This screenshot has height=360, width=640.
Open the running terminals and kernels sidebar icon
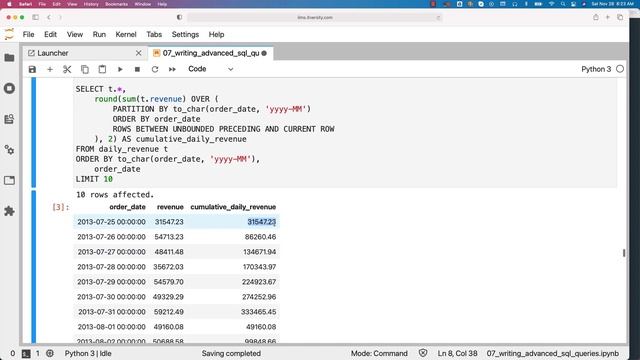pos(9,88)
